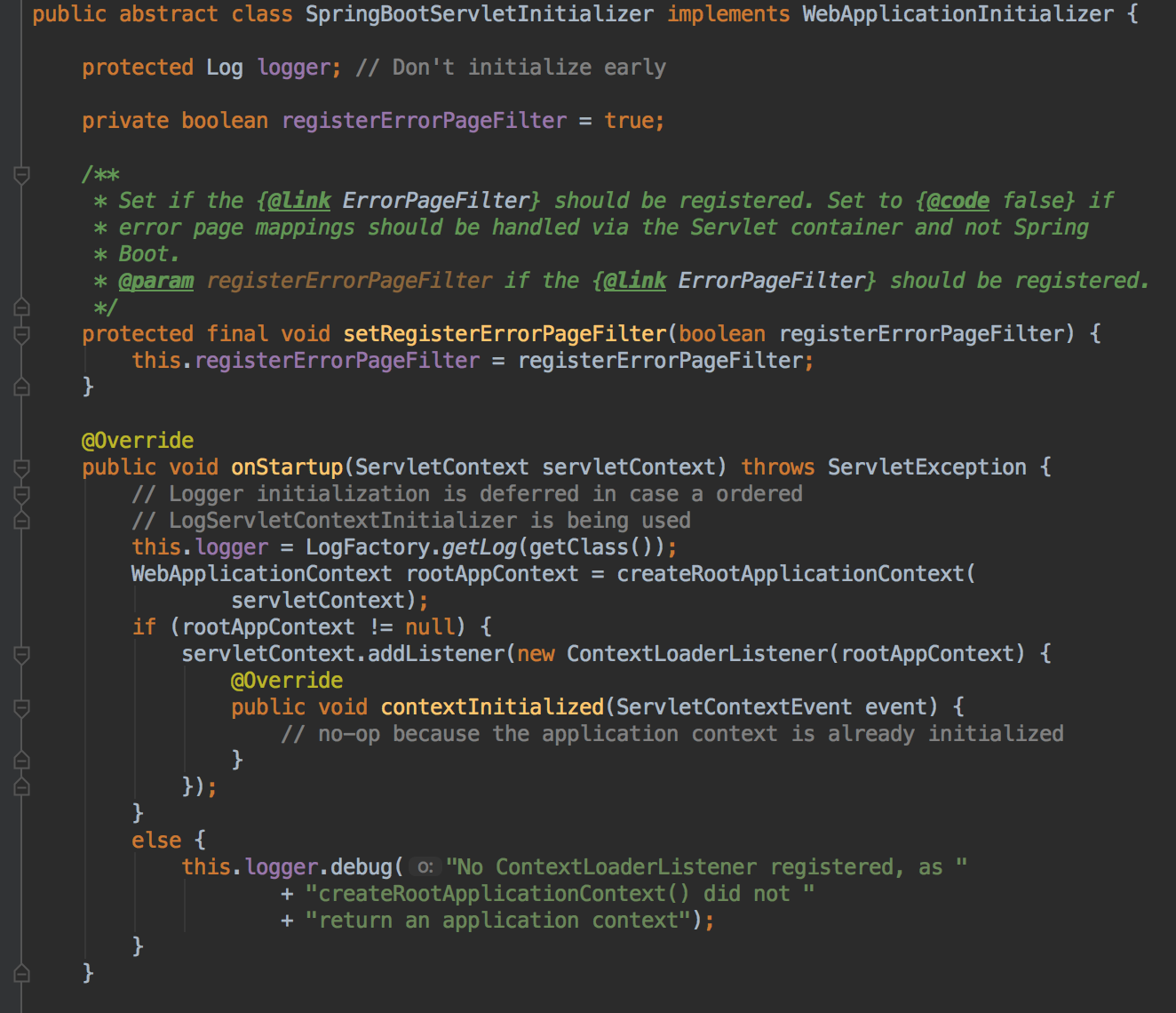Image resolution: width=1176 pixels, height=1013 pixels.
Task: Click 'Spring' at end of Javadoc second line
Action: [1052, 227]
